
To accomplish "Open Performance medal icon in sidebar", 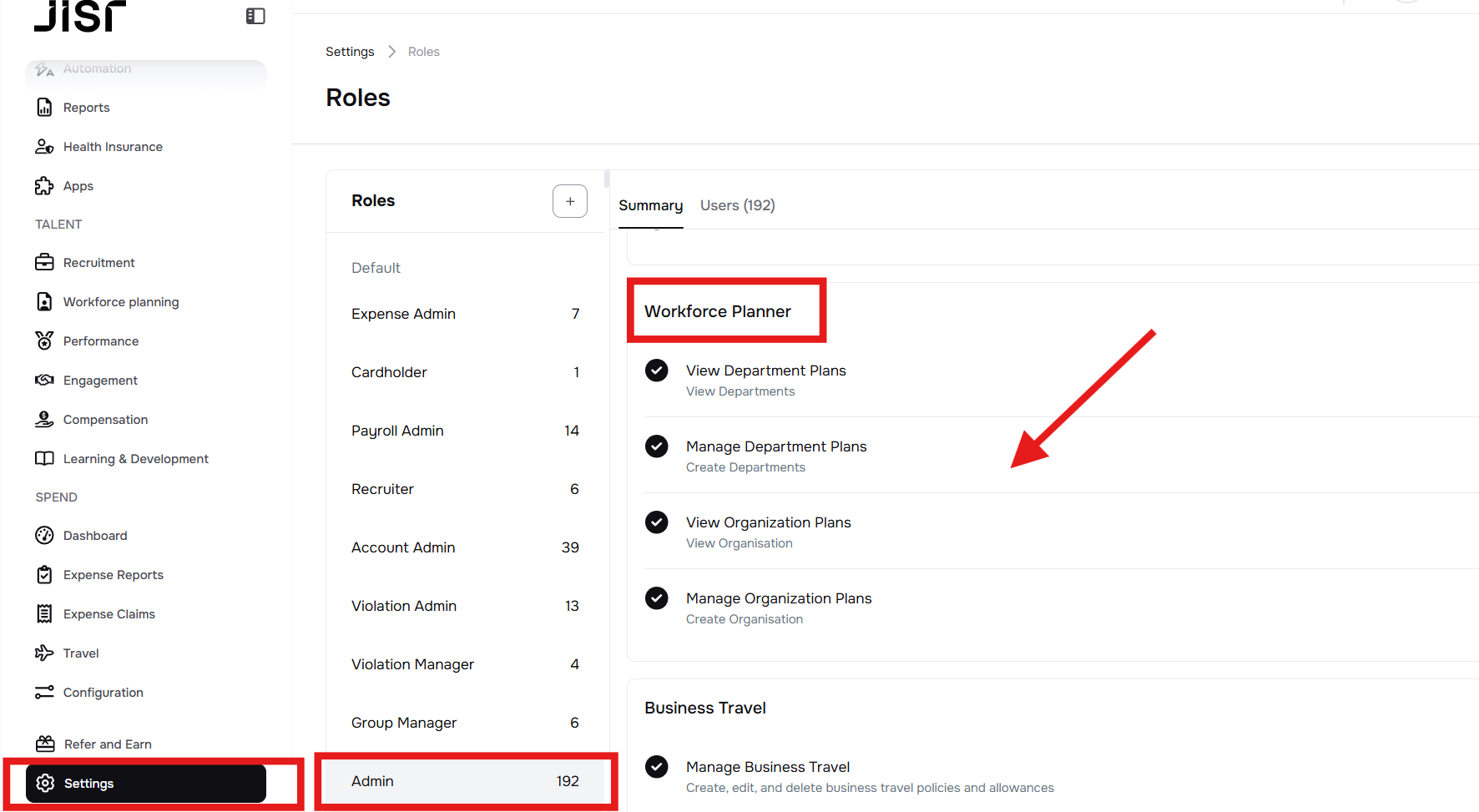I will 44,341.
